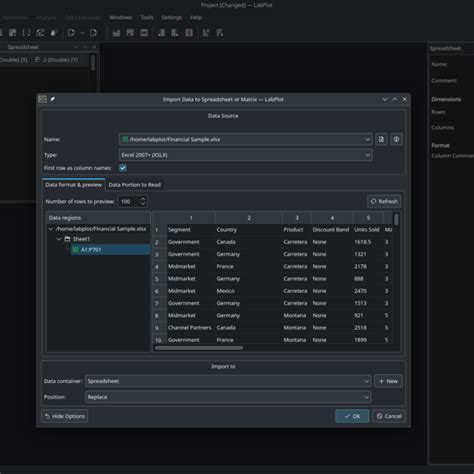Select preview column header 5
Viewport: 474px width, 474px height.
click(x=368, y=218)
